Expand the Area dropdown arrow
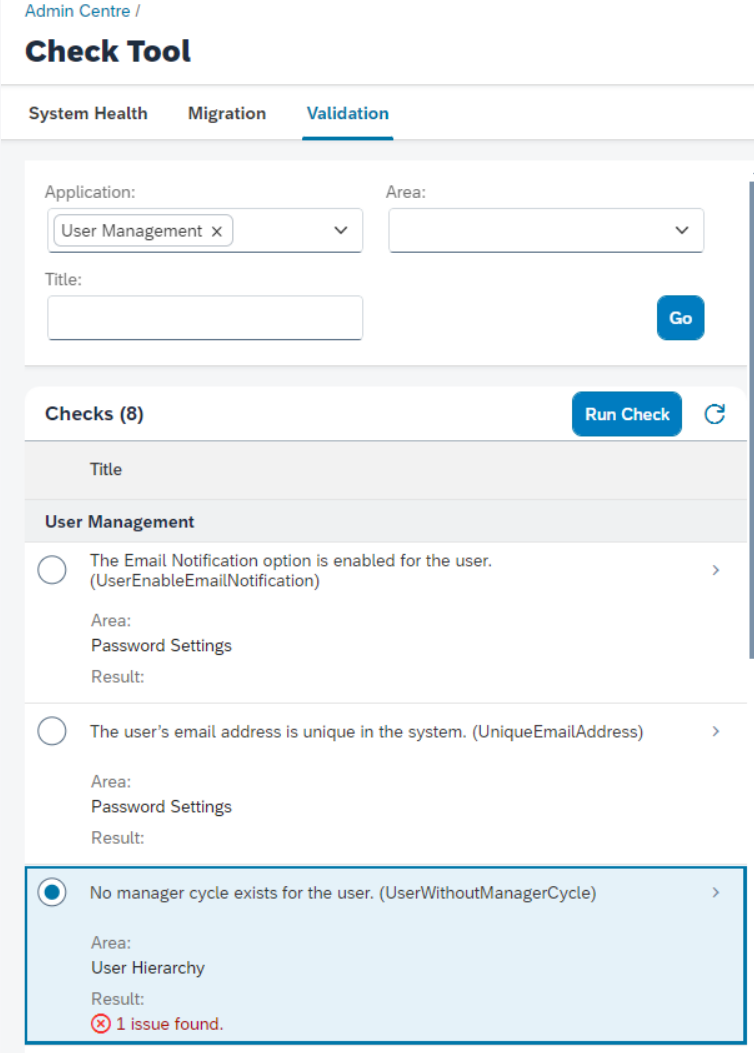The width and height of the screenshot is (754, 1053). point(682,230)
